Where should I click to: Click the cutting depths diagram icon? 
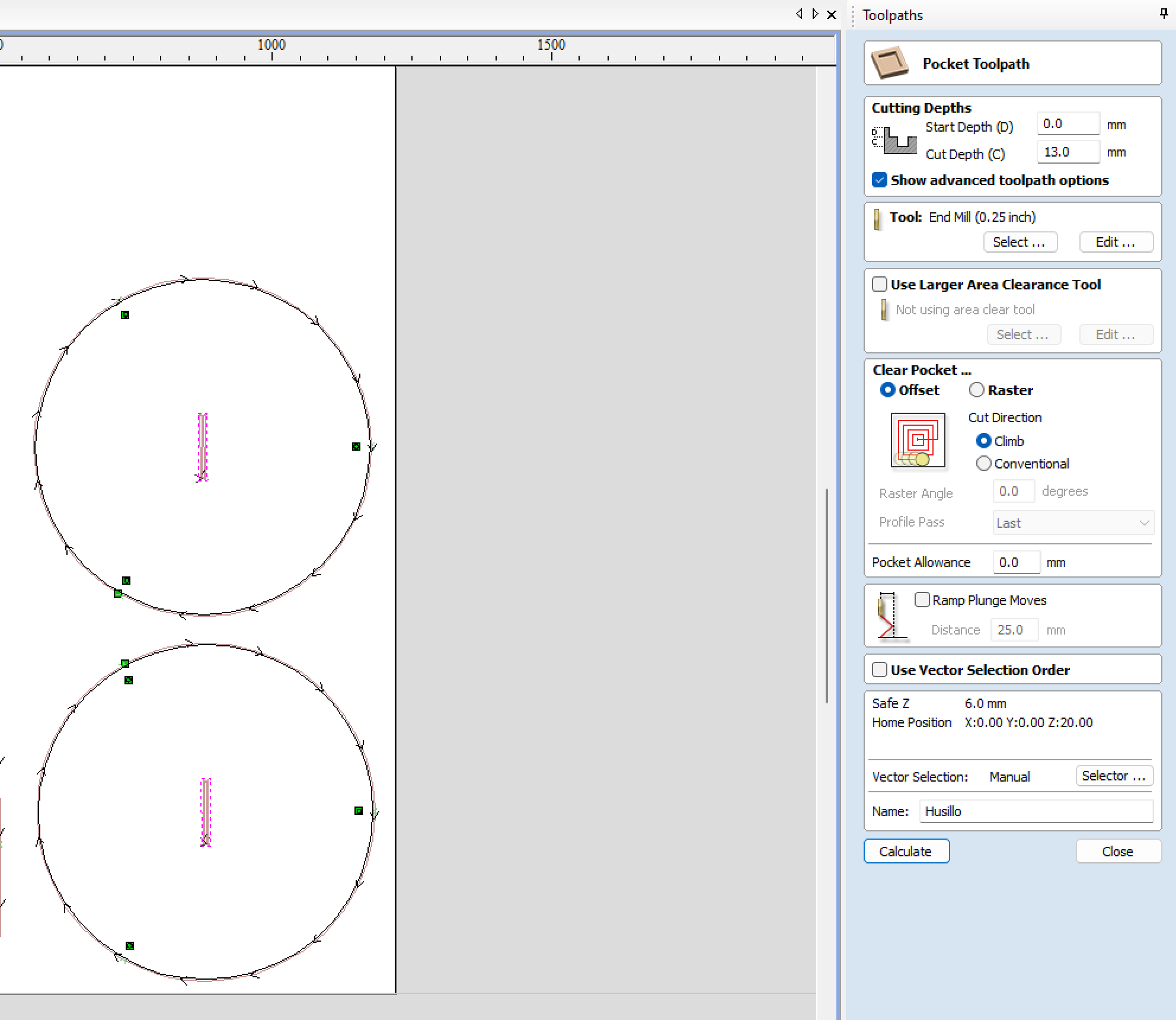point(894,141)
